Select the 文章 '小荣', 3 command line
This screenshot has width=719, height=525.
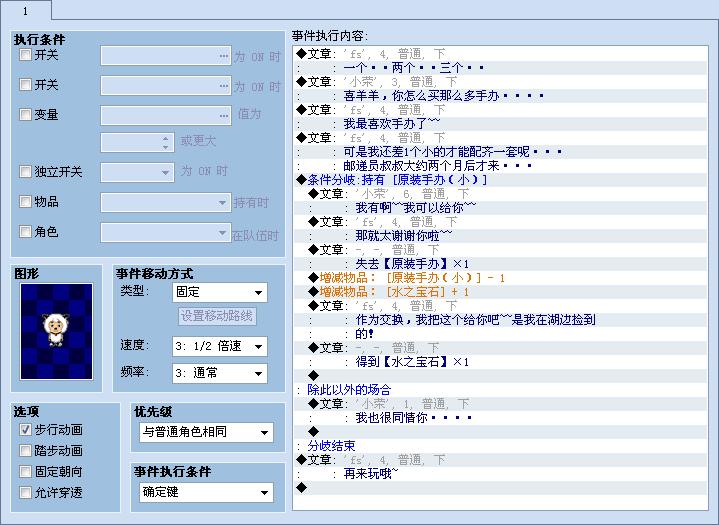pos(500,82)
